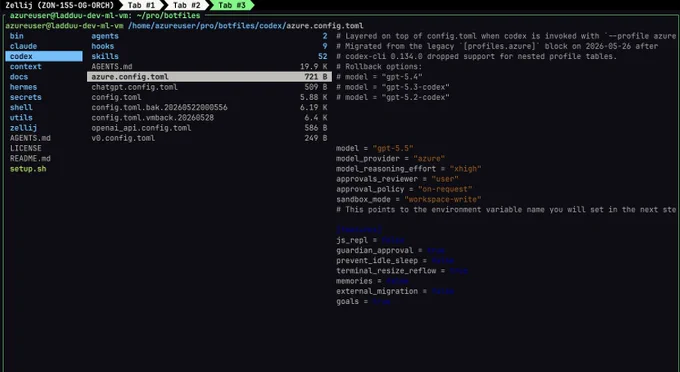Select config.toml.bak.20260522000556 file
The height and width of the screenshot is (372, 680).
click(209, 108)
